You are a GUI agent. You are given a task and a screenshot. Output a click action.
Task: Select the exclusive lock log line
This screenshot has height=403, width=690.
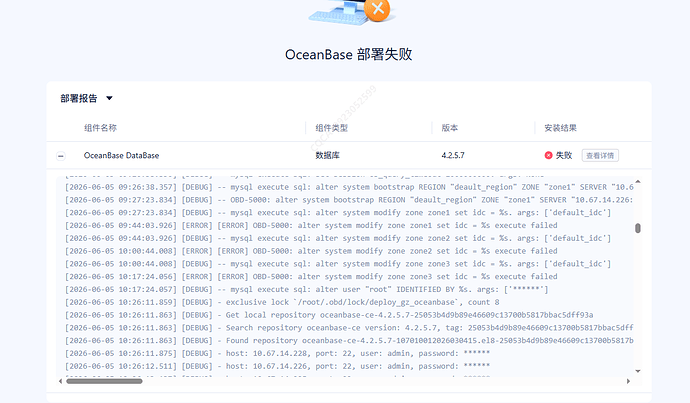pyautogui.click(x=282, y=302)
